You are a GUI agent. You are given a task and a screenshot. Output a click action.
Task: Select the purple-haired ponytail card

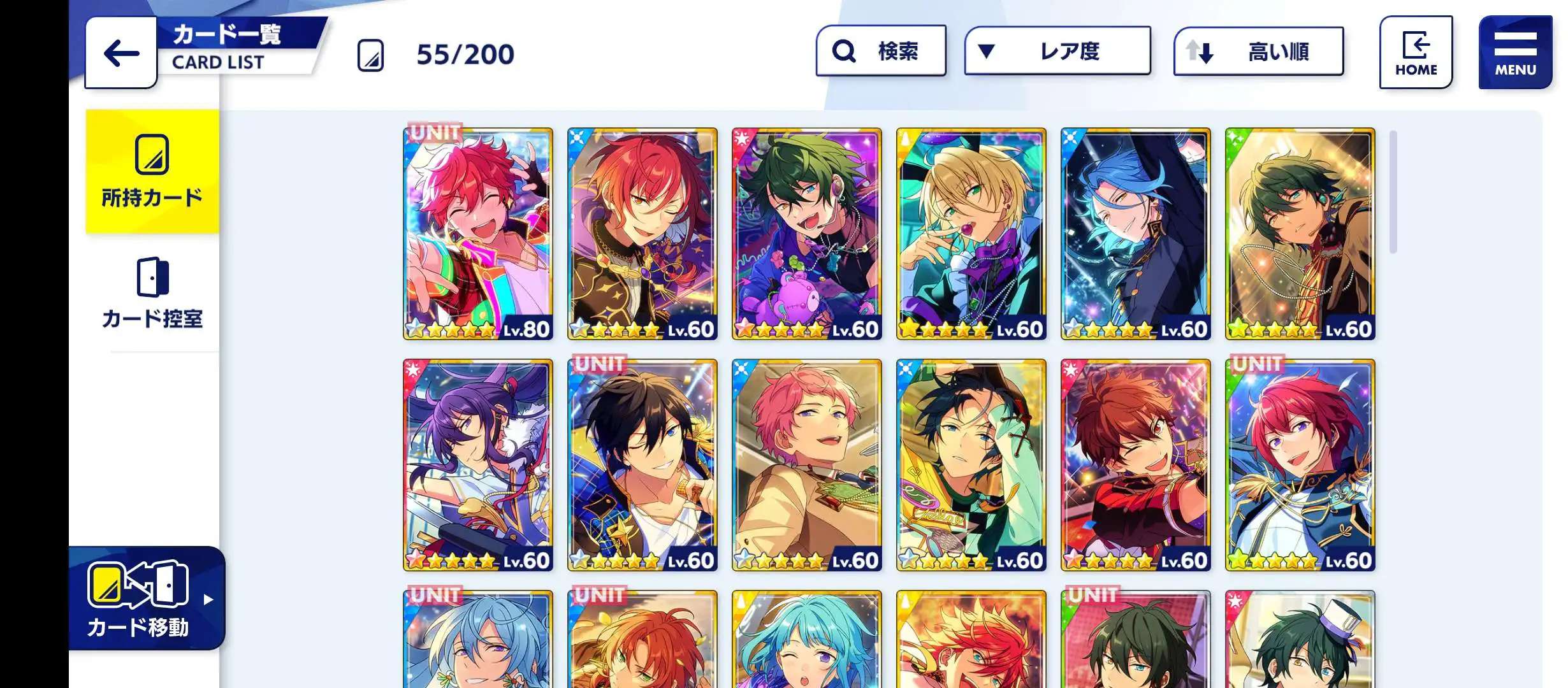[x=478, y=465]
